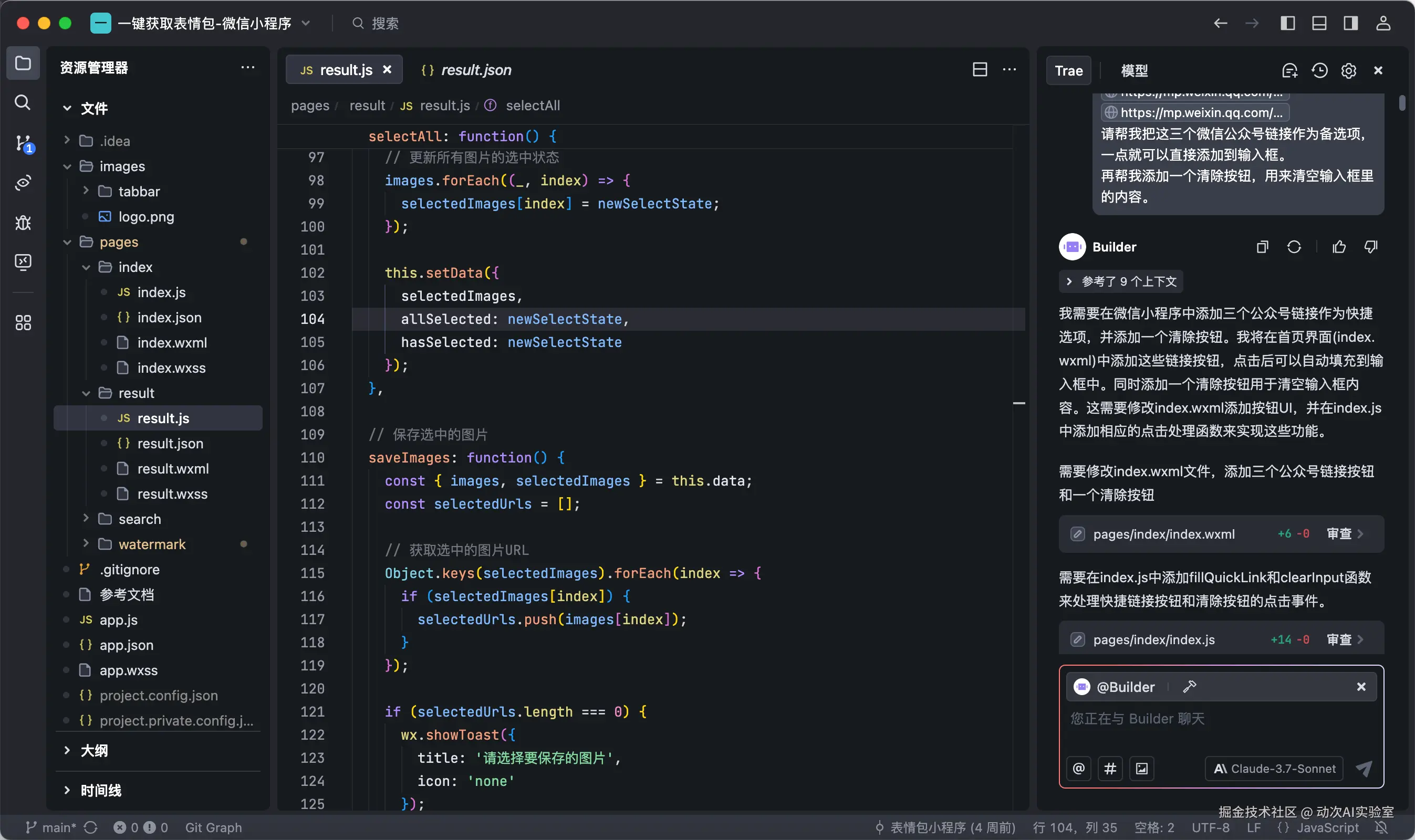This screenshot has height=840, width=1415.
Task: Open chat history clock icon in Trae panel
Action: click(1319, 71)
